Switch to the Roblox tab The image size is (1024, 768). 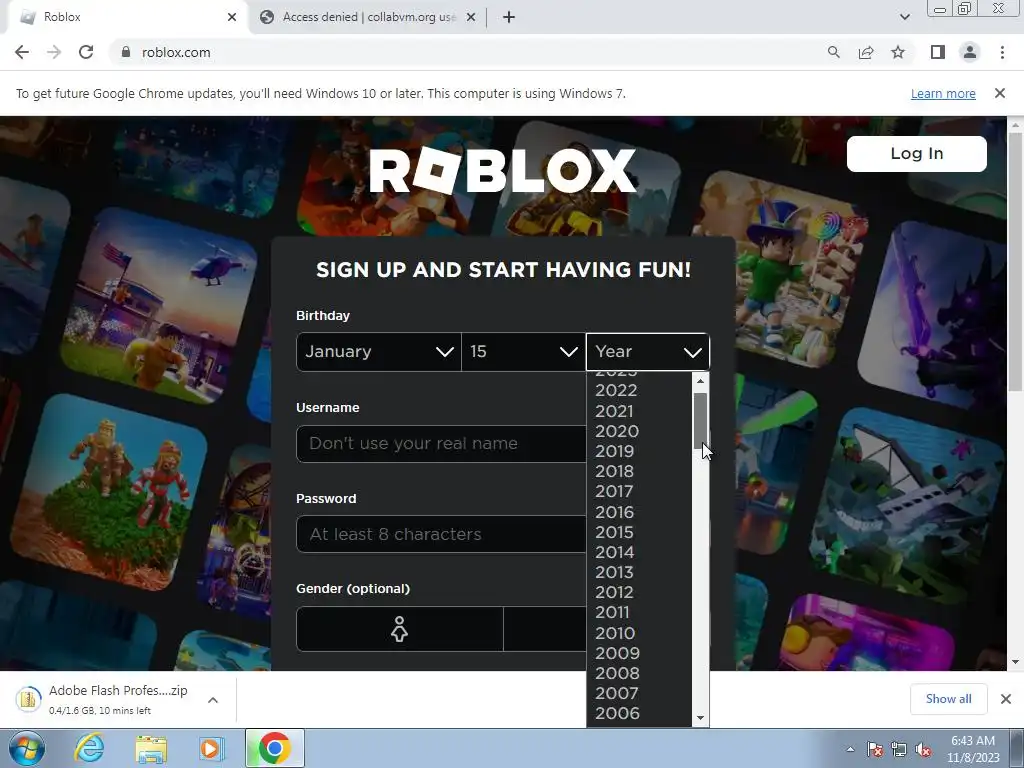point(124,17)
